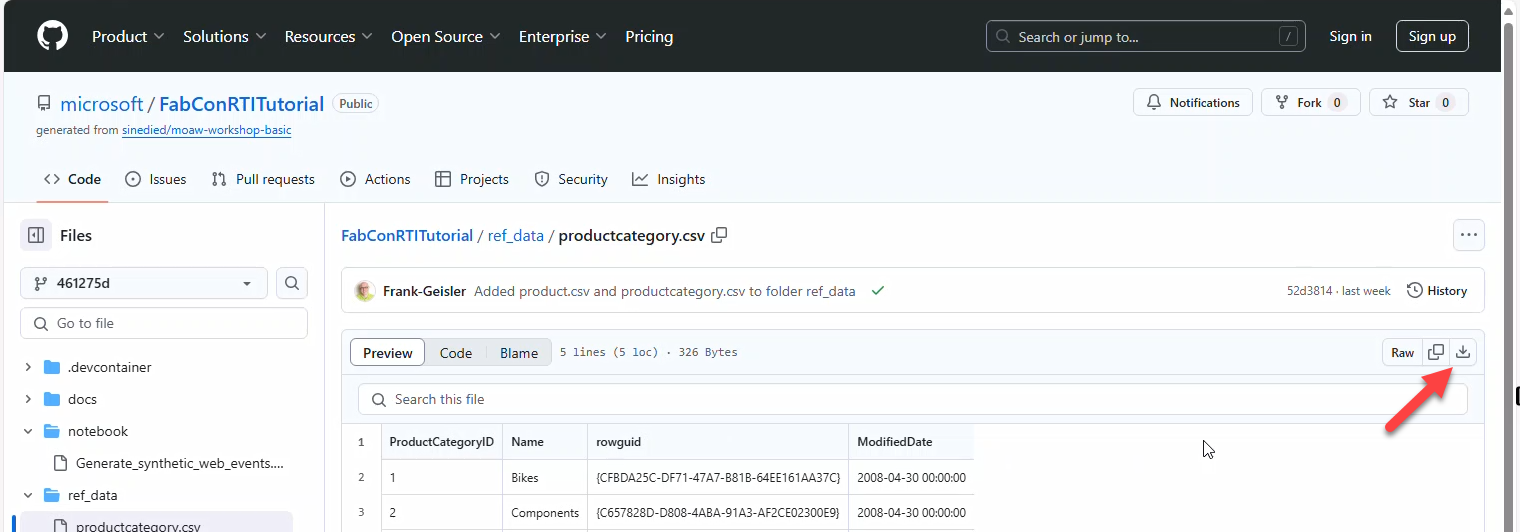The height and width of the screenshot is (532, 1520).
Task: Click the rowguid column header
Action: click(718, 441)
